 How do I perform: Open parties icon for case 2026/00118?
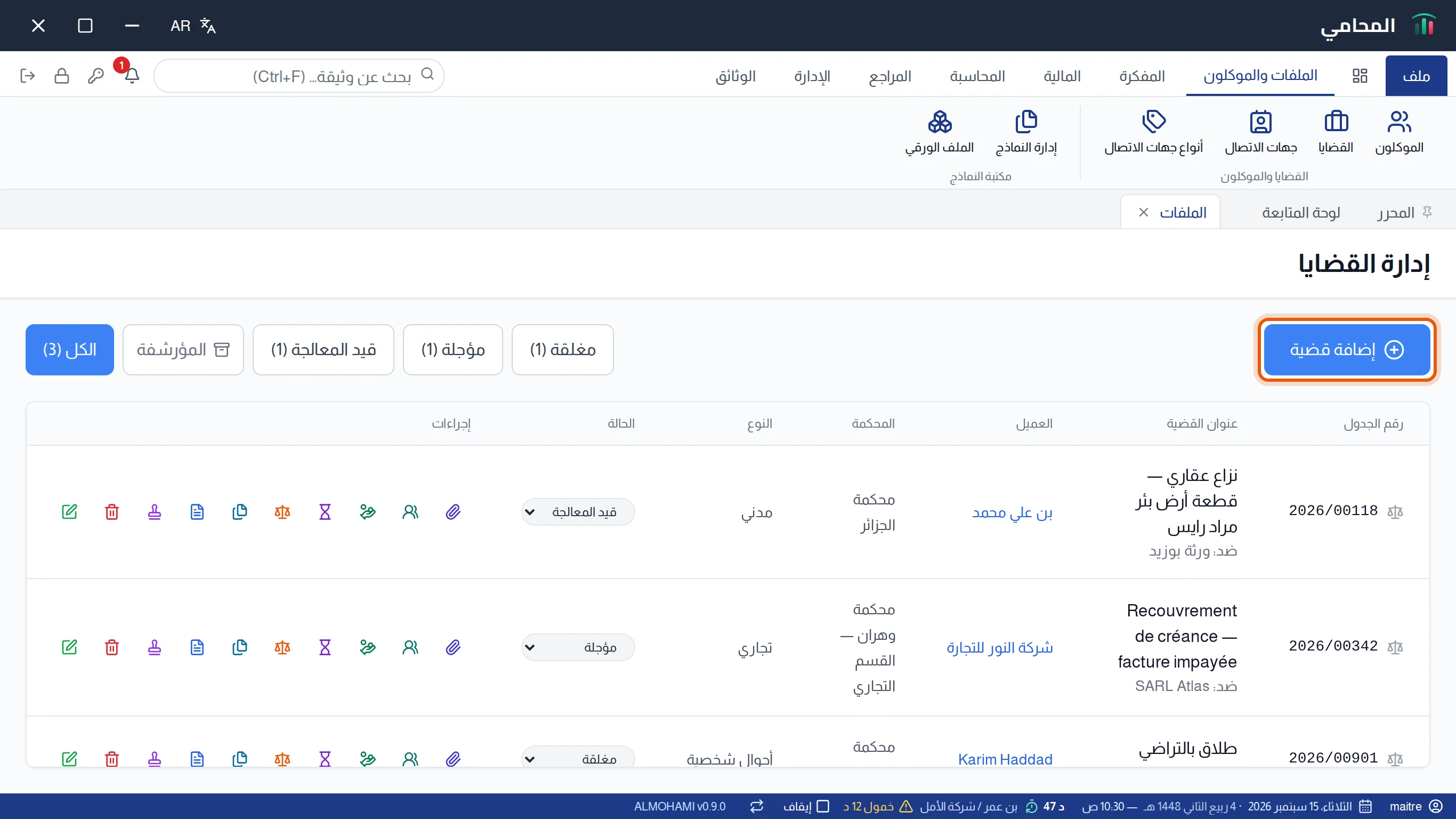[x=410, y=512]
